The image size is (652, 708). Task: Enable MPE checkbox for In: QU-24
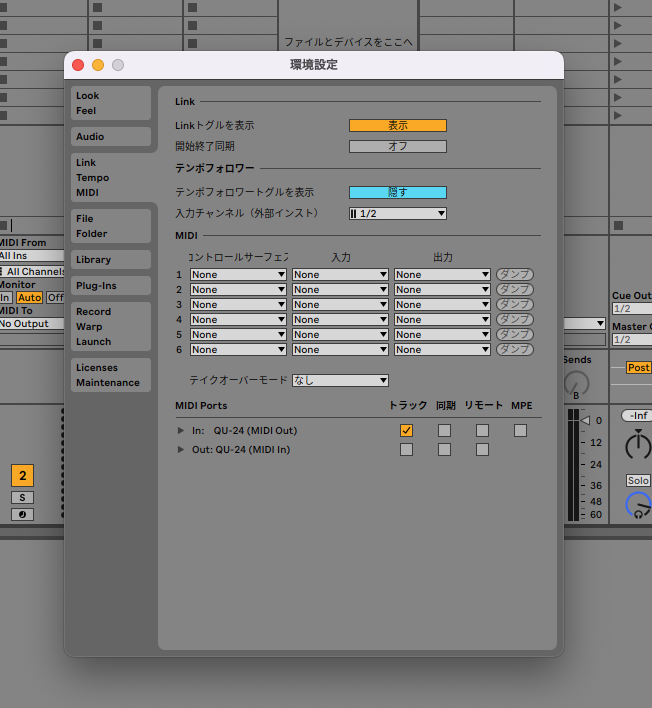pos(520,431)
